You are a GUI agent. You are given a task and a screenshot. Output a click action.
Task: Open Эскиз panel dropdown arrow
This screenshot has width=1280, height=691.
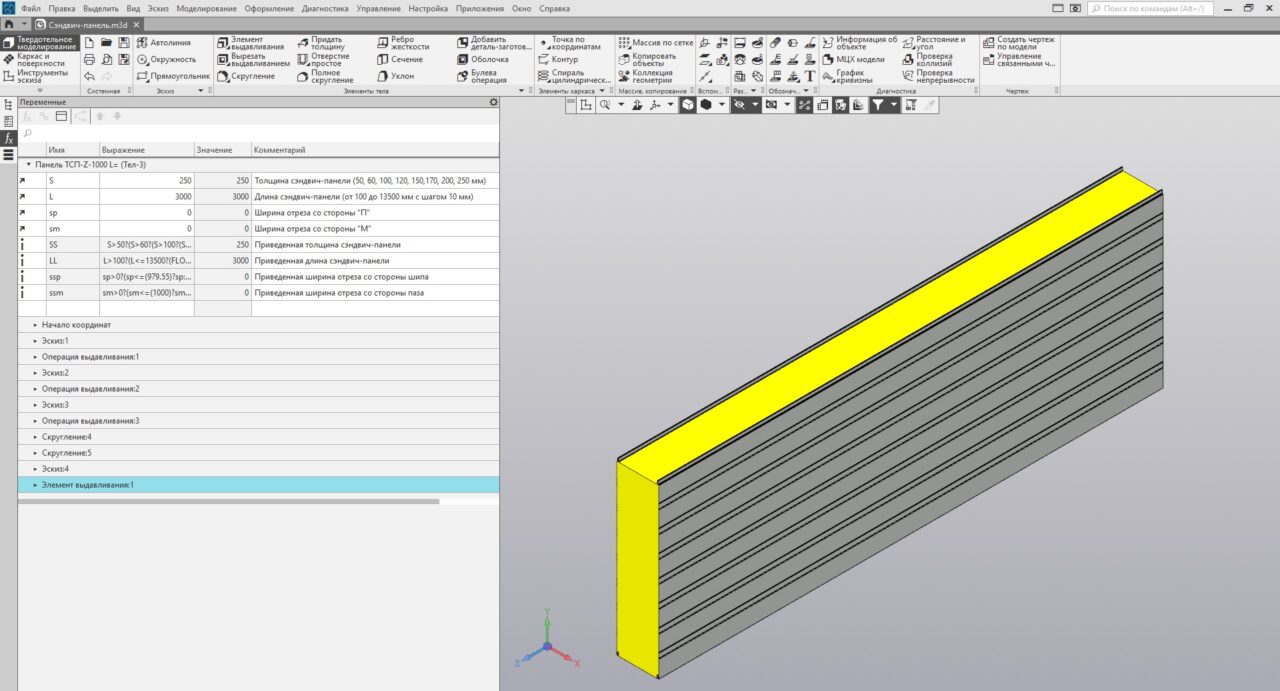click(200, 91)
